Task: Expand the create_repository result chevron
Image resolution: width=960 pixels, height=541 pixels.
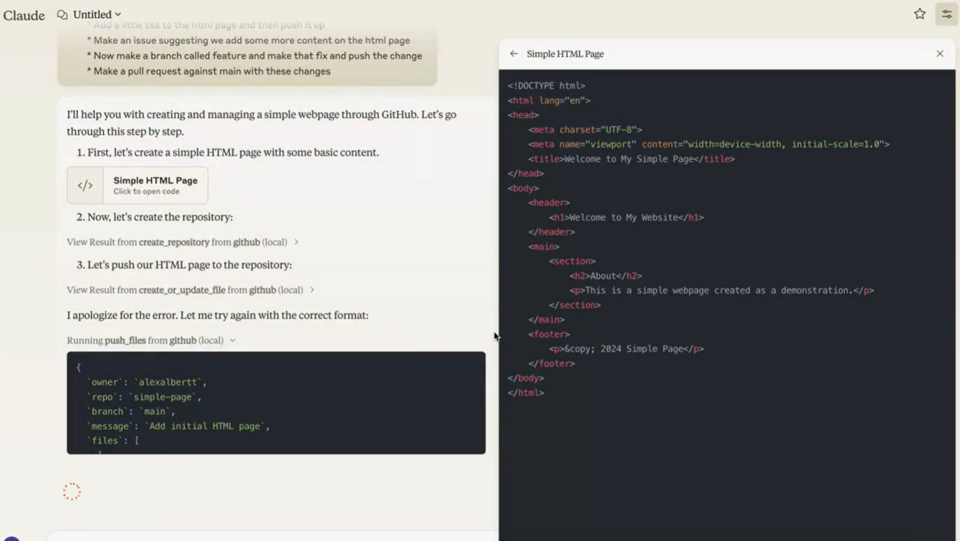Action: click(296, 242)
